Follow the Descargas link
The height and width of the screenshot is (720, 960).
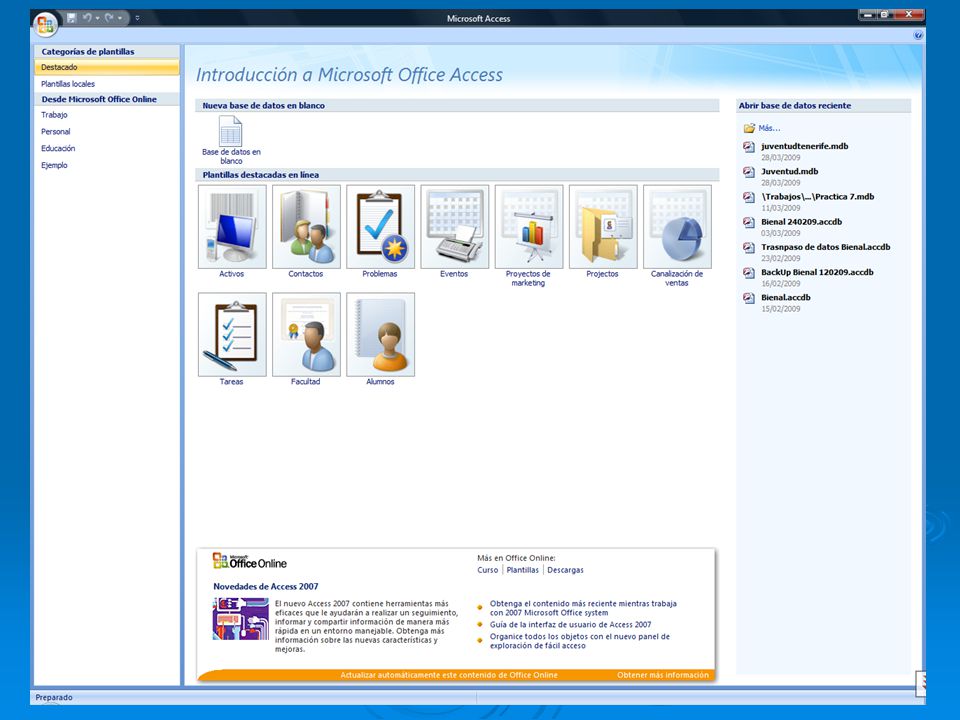pos(565,570)
